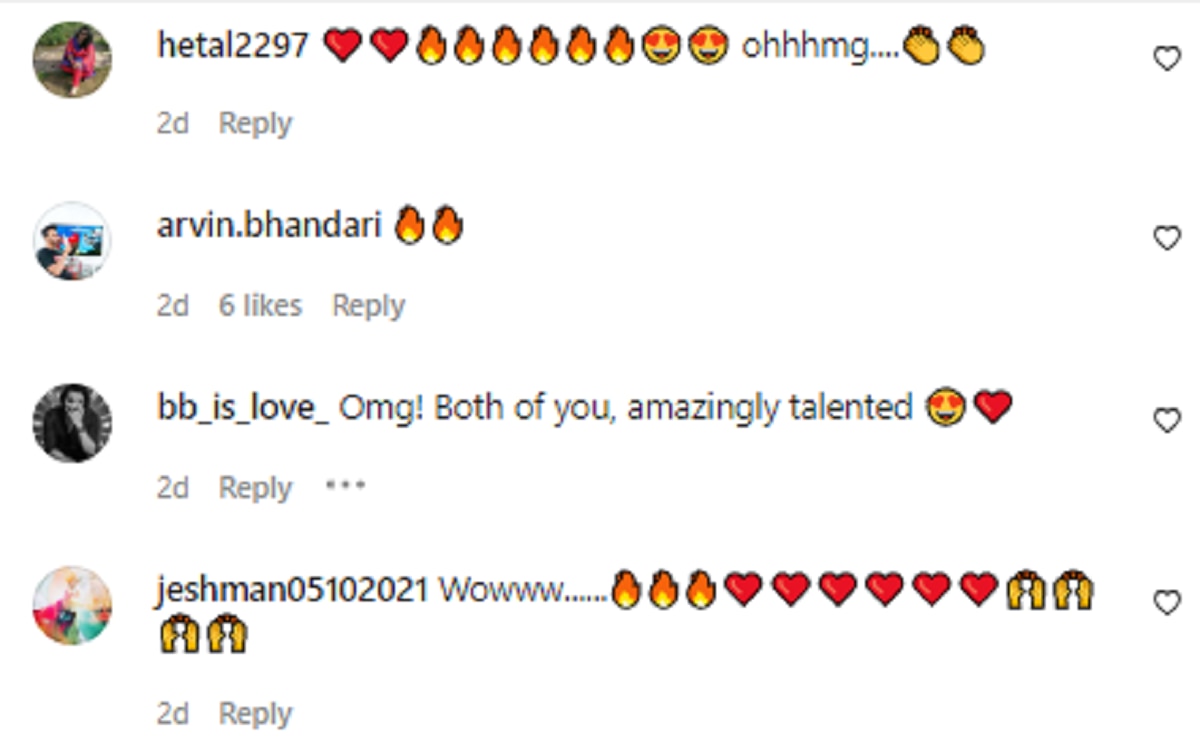Open more options on bb_is_love_'s comment
Image resolution: width=1200 pixels, height=751 pixels.
346,486
